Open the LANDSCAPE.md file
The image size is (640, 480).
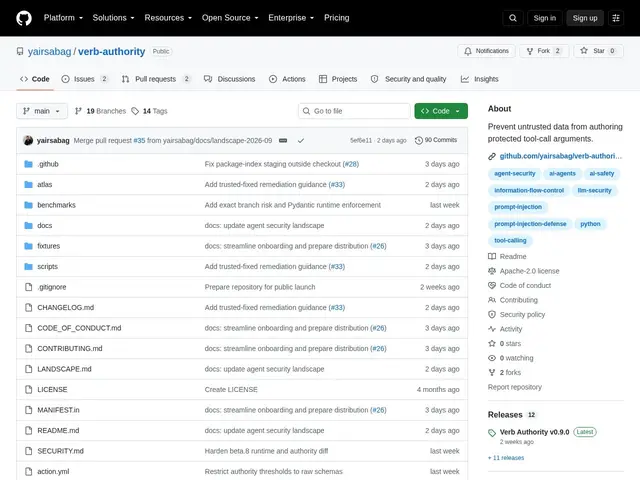click(64, 369)
